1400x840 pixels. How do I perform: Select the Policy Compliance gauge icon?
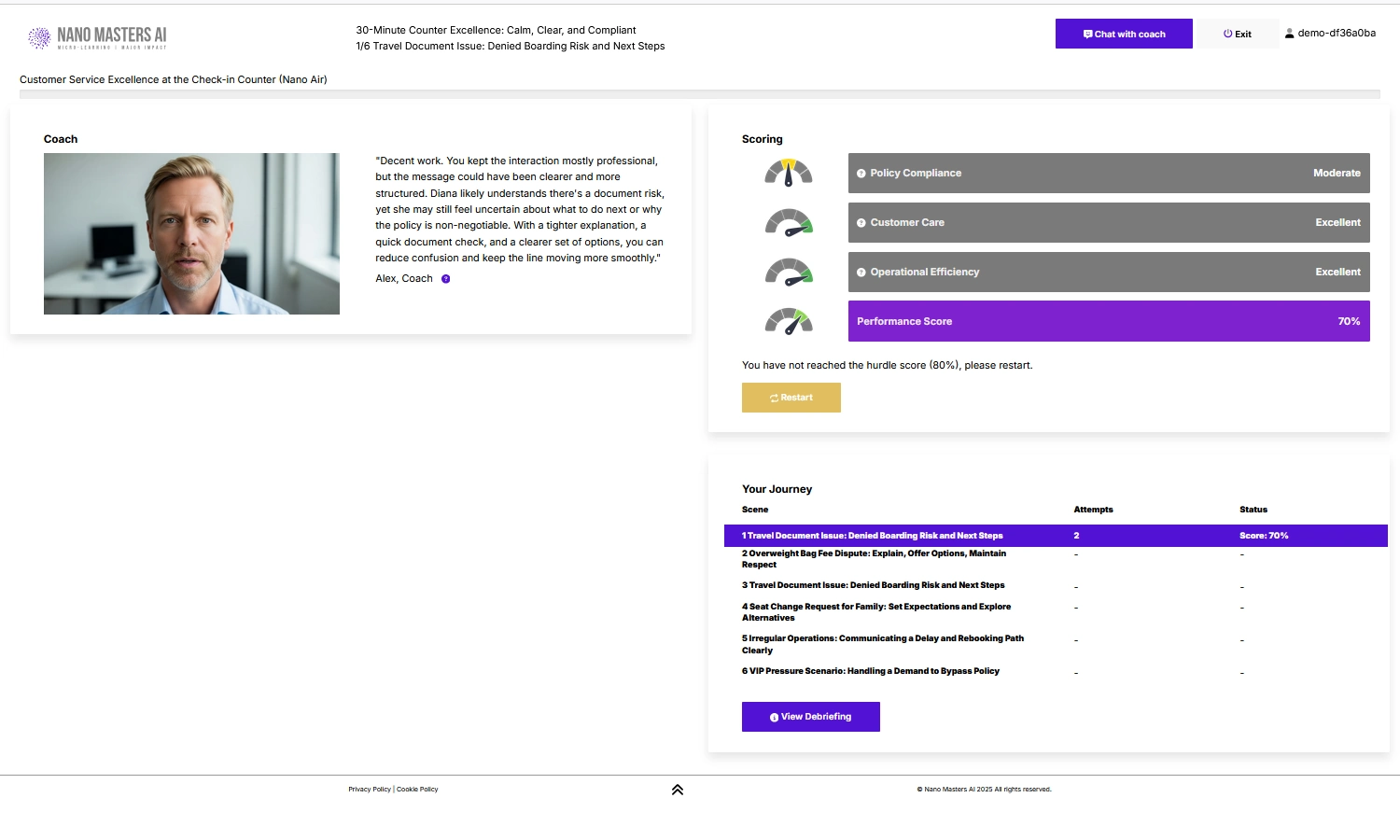tap(787, 173)
